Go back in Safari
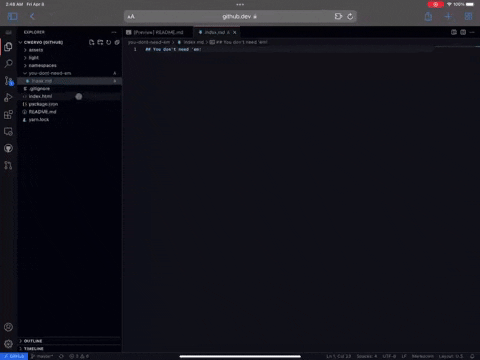This screenshot has height=360, width=480. tap(32, 16)
